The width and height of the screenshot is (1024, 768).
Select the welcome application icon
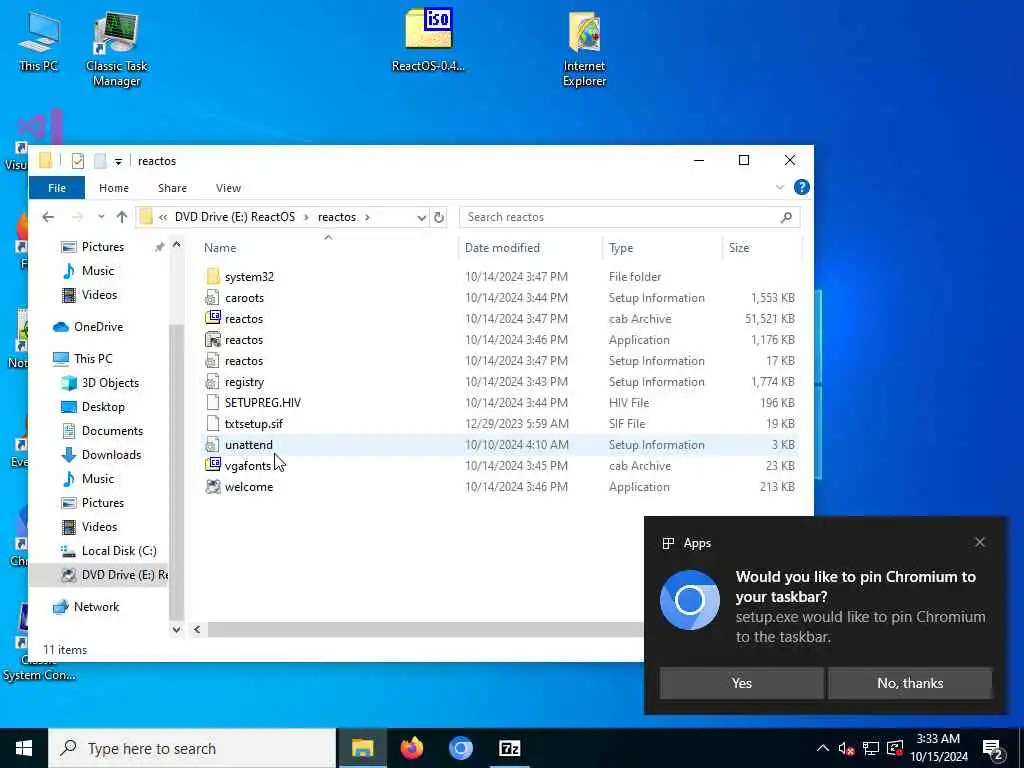pyautogui.click(x=213, y=487)
